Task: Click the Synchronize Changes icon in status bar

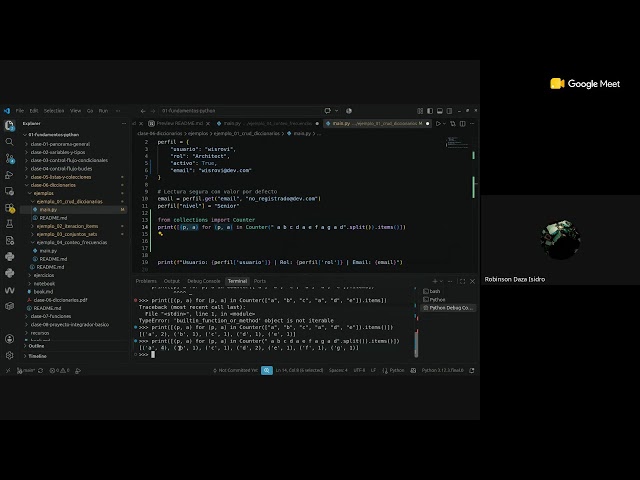Action: [x=40, y=371]
